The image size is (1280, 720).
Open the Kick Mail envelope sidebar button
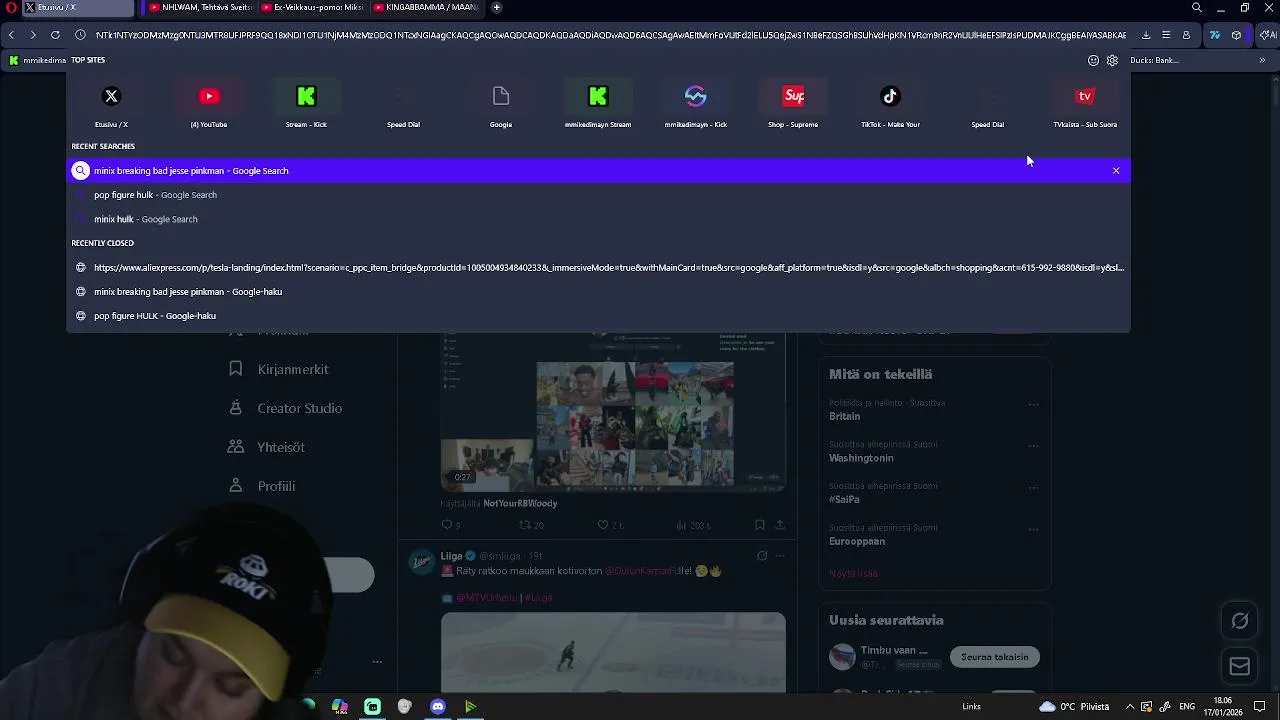[1240, 666]
